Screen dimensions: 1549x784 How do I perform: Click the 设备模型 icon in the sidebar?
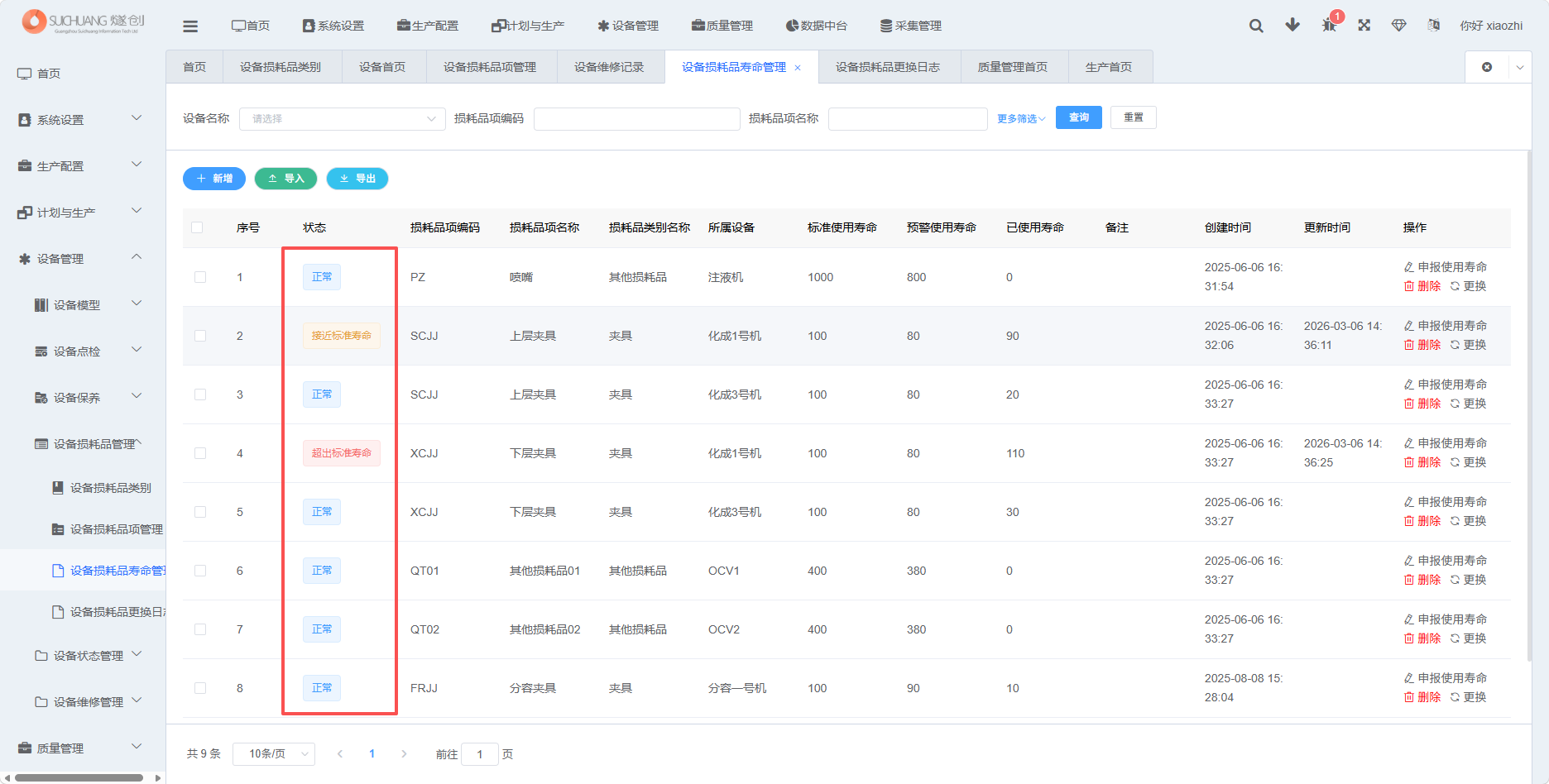tap(41, 305)
